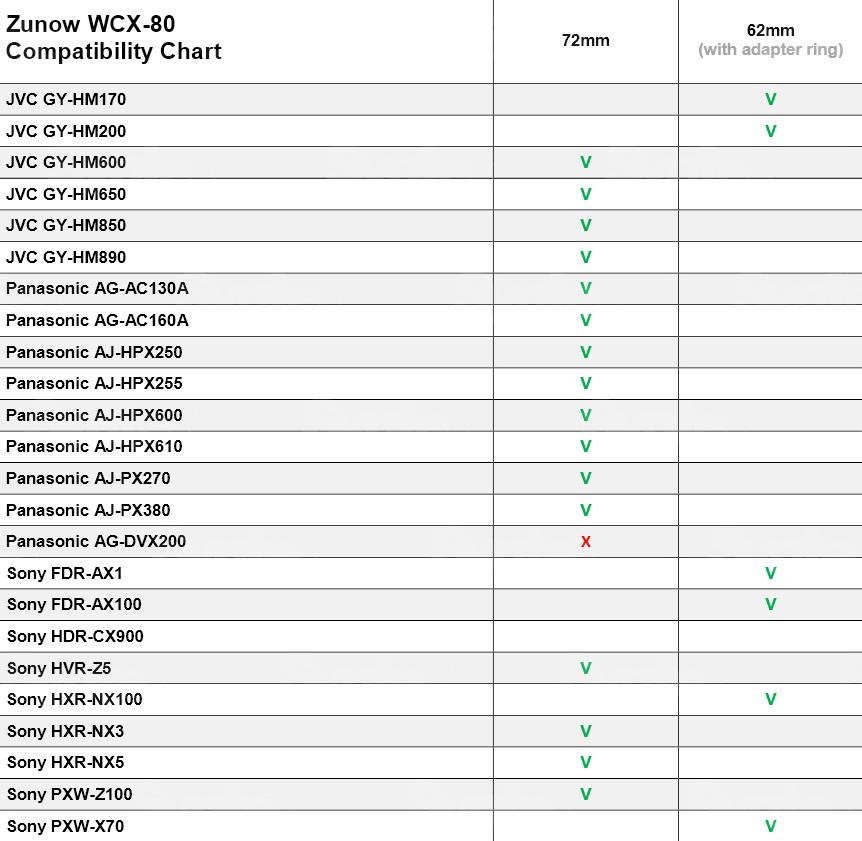This screenshot has height=841, width=862.
Task: Click the 72mm column header
Action: pyautogui.click(x=585, y=41)
